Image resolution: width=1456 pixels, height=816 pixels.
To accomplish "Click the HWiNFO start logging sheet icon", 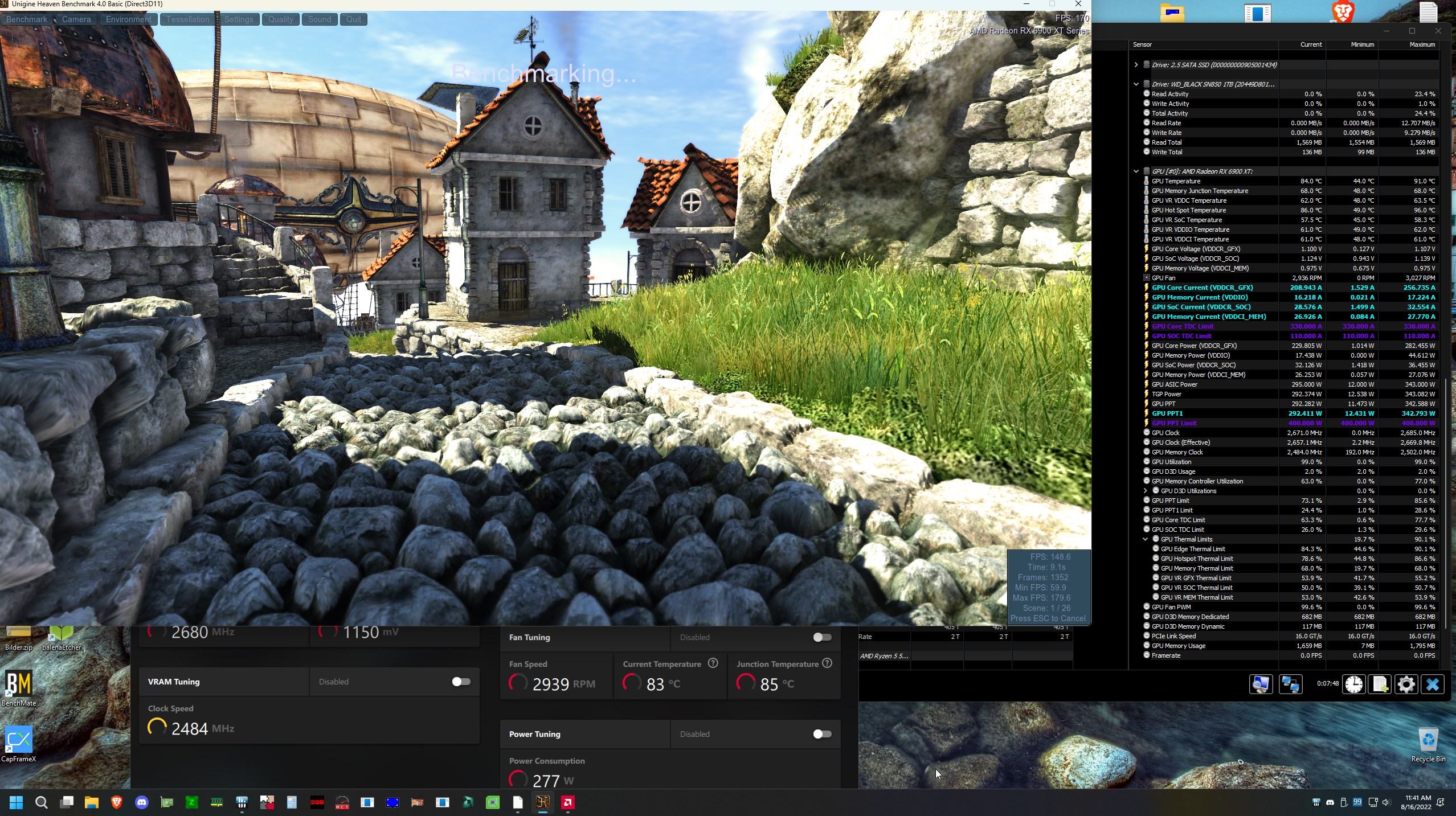I will click(x=1380, y=684).
